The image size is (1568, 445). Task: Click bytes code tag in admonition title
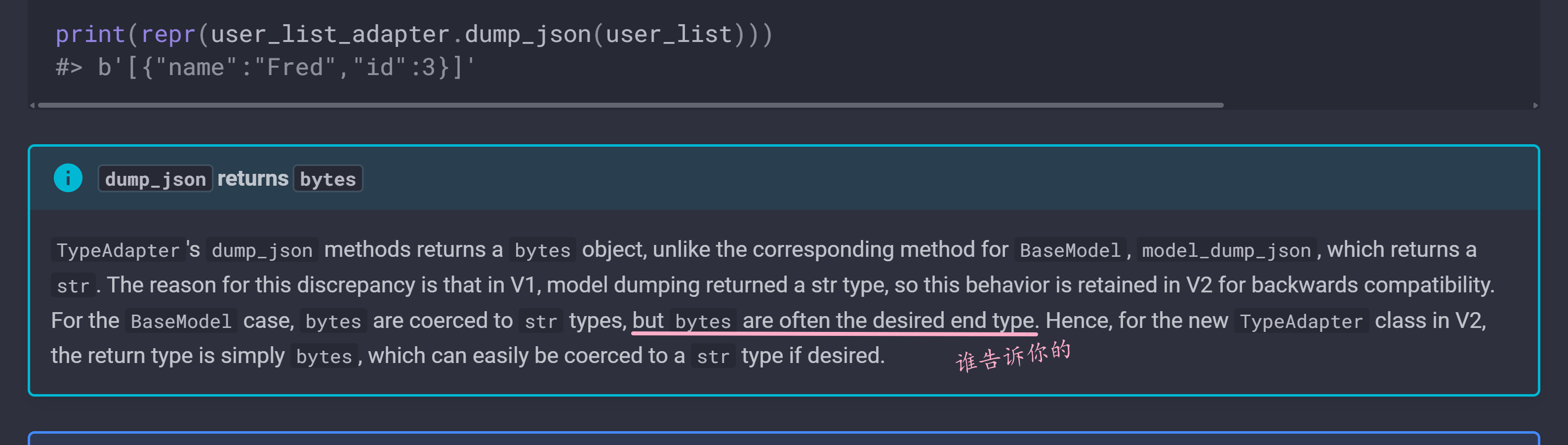[x=328, y=179]
